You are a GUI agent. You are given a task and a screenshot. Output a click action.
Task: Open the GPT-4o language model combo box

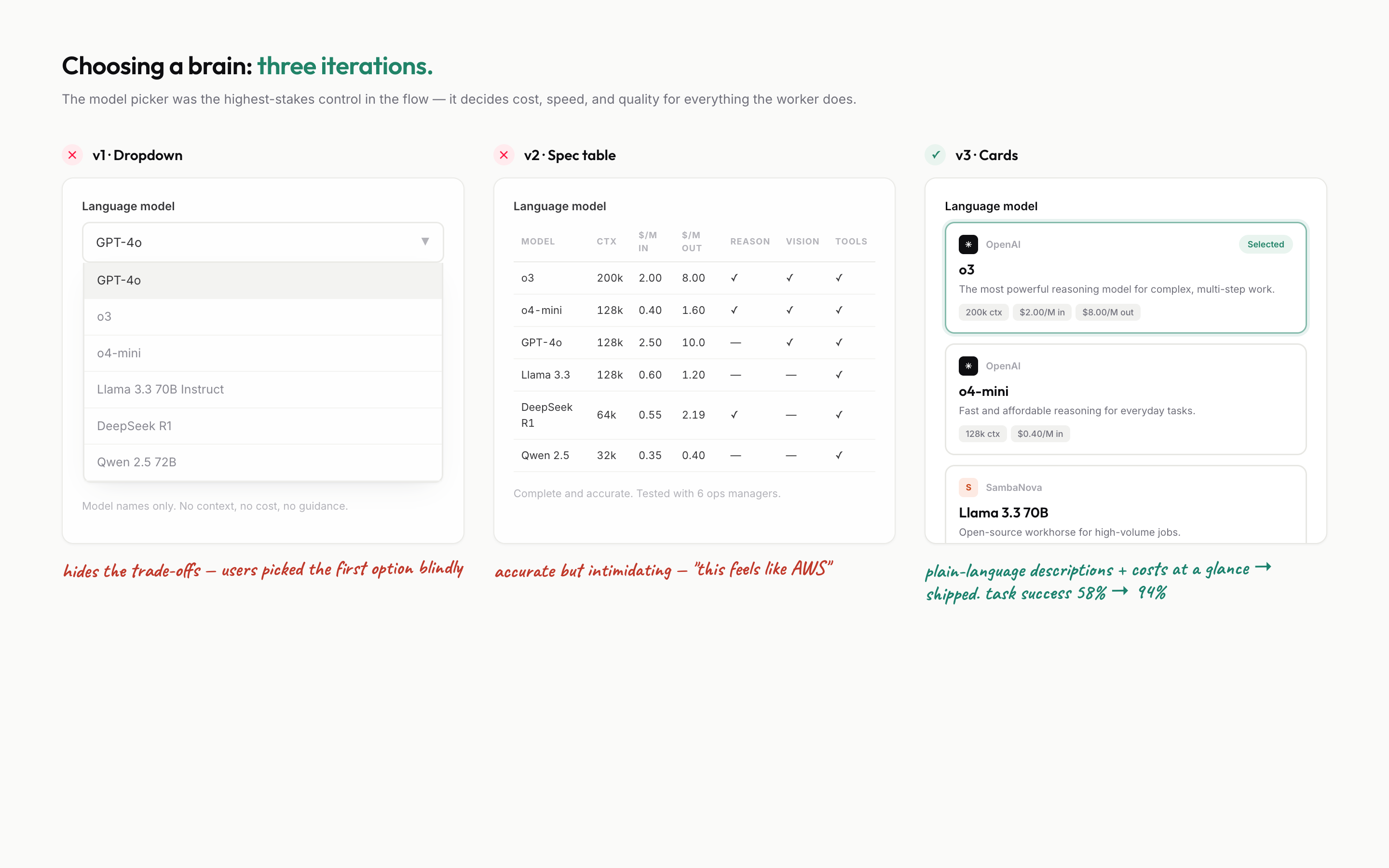click(x=263, y=242)
